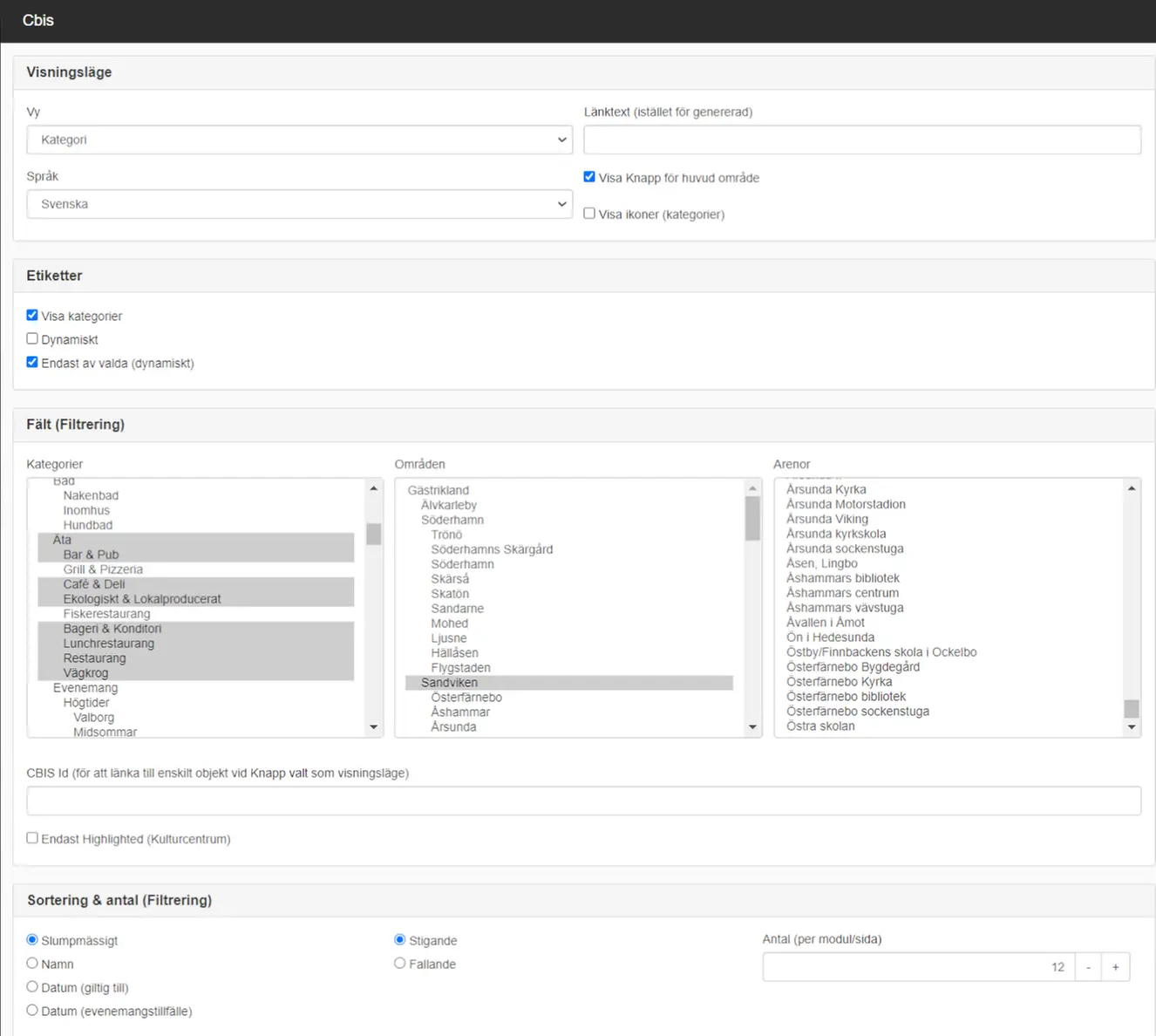Select Fiskerestaurang in the Kategorier list
Screen dimensions: 1156x1036
point(106,614)
